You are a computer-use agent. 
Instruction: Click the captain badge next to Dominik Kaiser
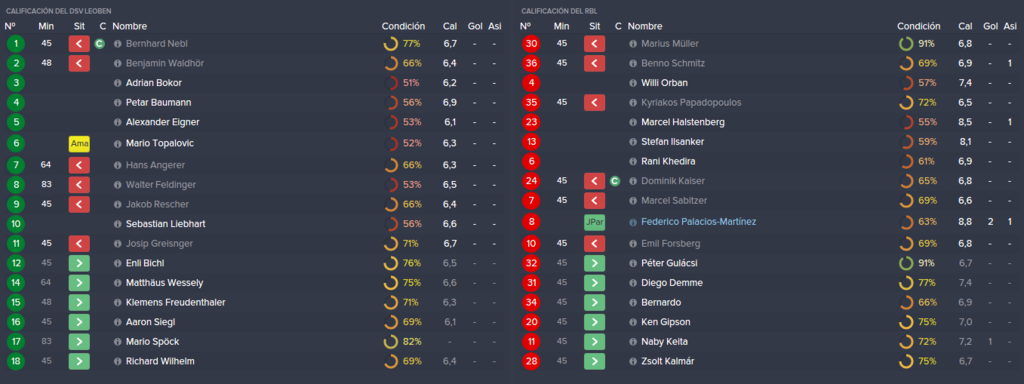tap(615, 181)
